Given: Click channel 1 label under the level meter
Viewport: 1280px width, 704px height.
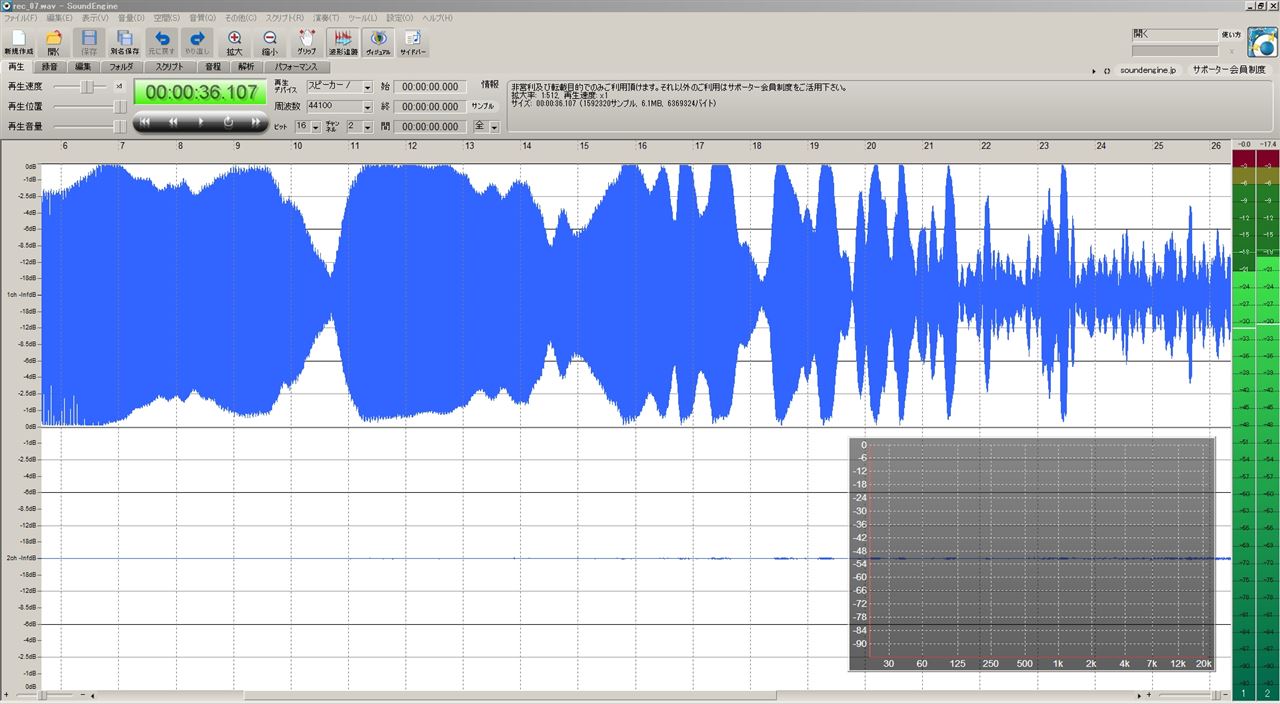Looking at the screenshot, I should pyautogui.click(x=1244, y=694).
